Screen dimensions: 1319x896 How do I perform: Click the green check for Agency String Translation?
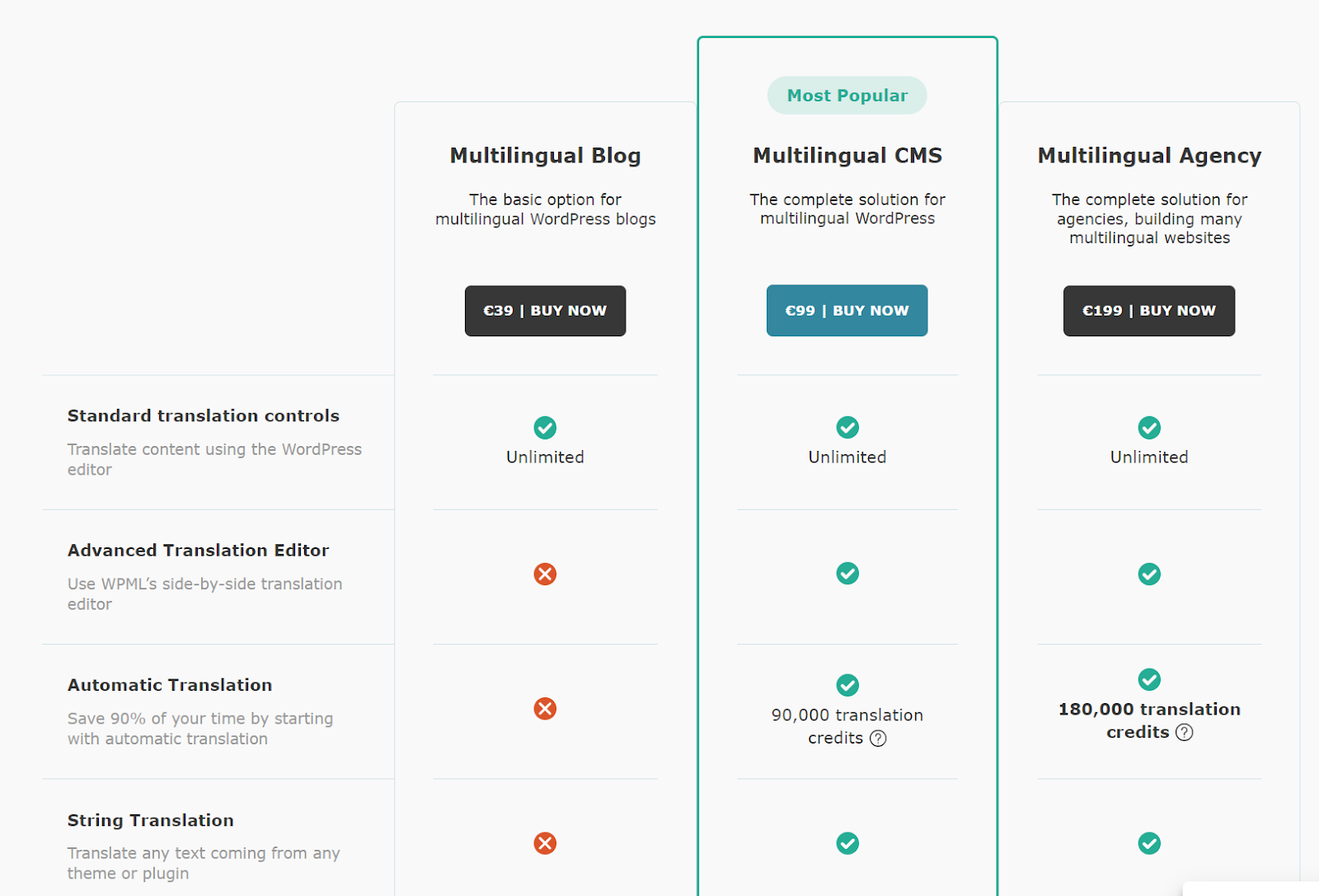coord(1149,843)
